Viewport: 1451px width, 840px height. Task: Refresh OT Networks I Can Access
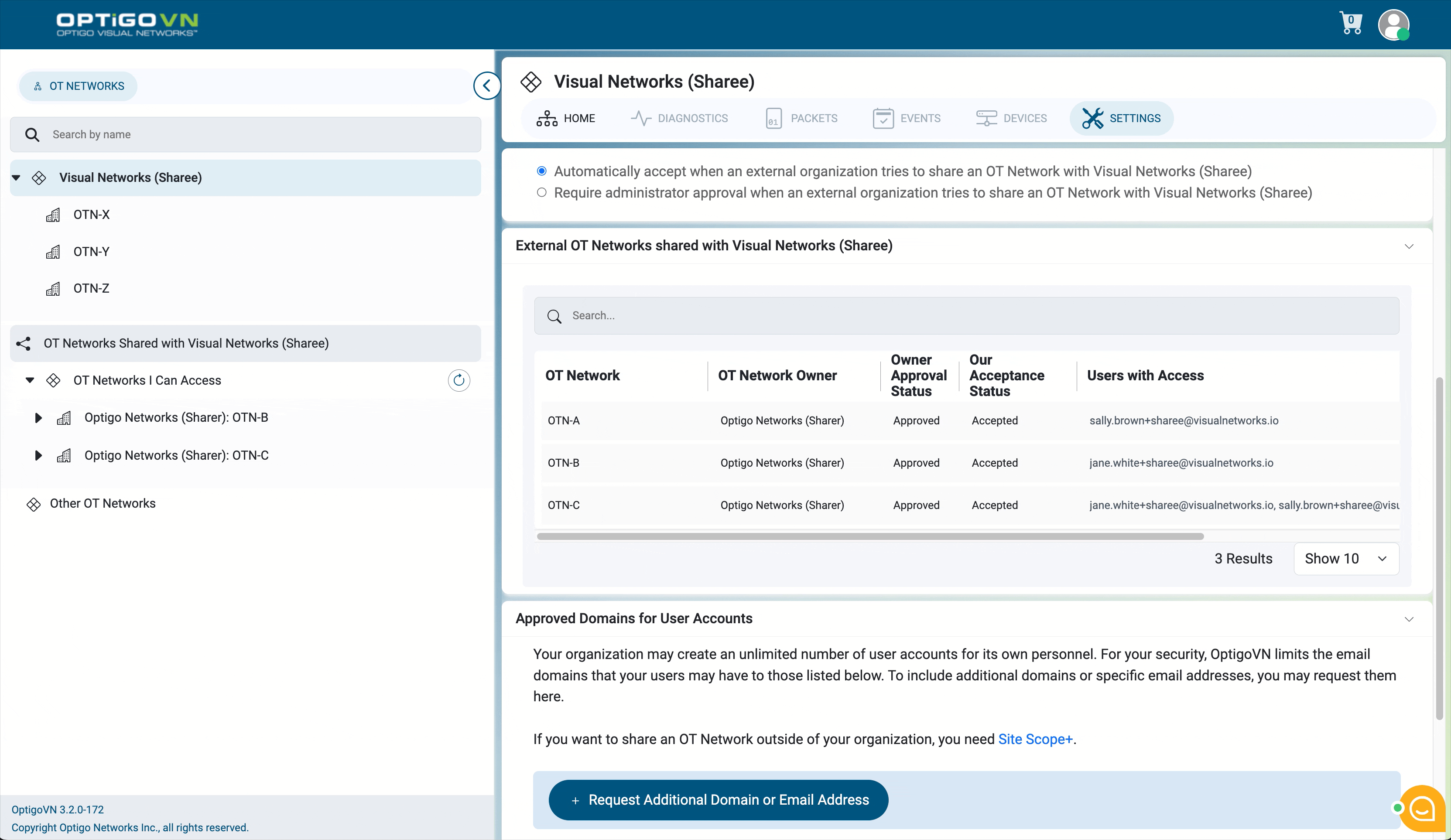pyautogui.click(x=459, y=380)
